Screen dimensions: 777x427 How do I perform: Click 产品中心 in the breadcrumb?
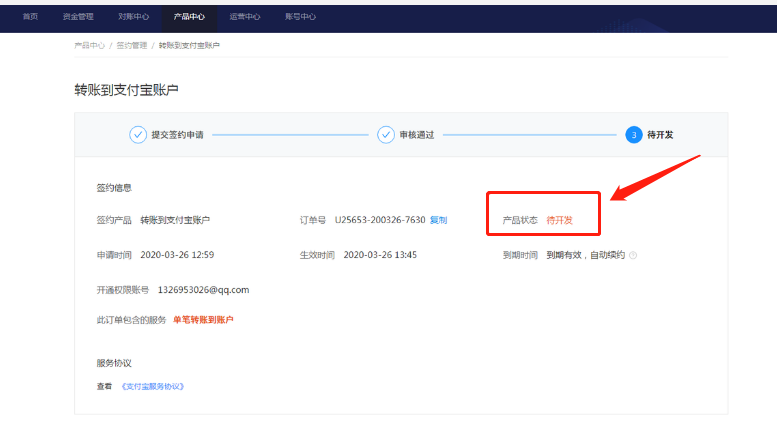click(89, 45)
